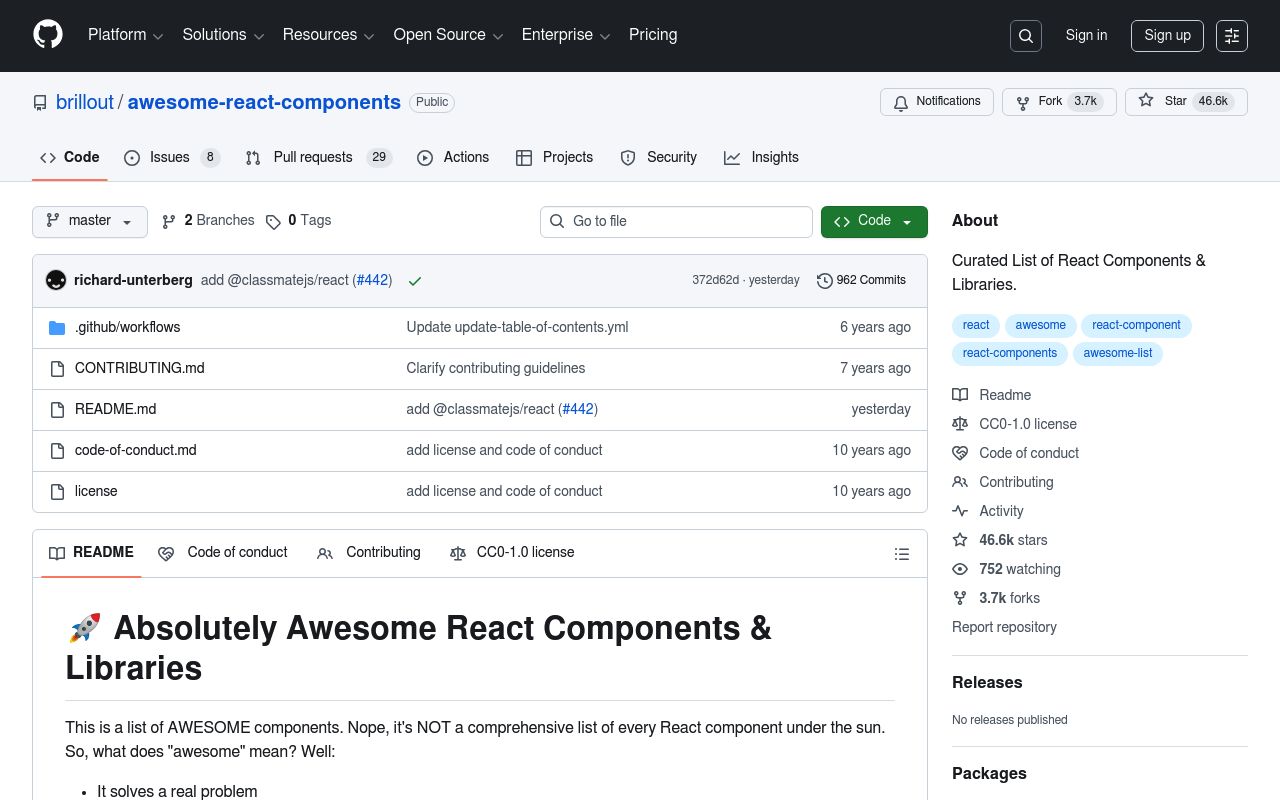
Task: Click the Sign up button
Action: [1167, 36]
